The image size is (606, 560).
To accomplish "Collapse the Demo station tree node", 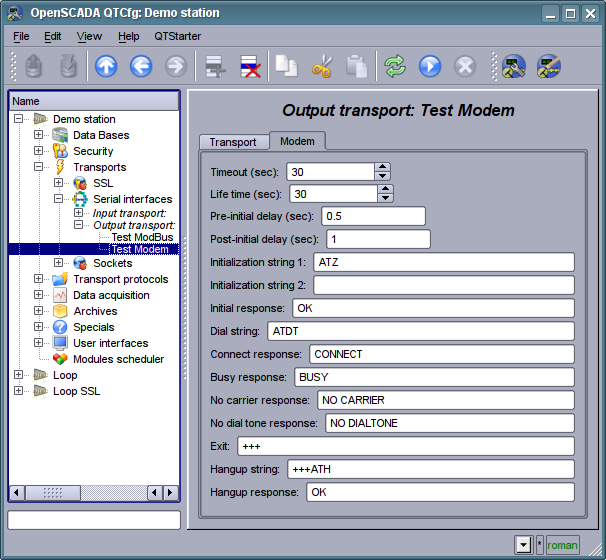I will (18, 119).
